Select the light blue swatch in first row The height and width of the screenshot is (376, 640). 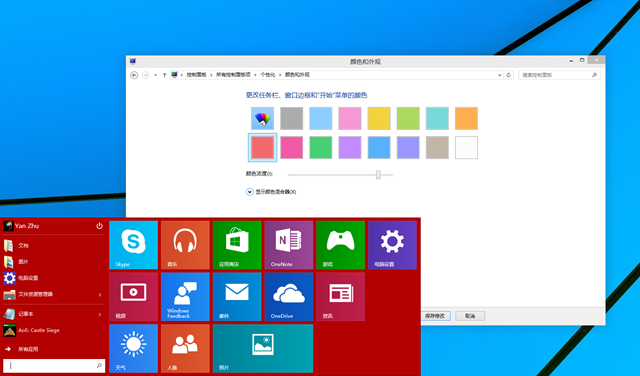[321, 118]
